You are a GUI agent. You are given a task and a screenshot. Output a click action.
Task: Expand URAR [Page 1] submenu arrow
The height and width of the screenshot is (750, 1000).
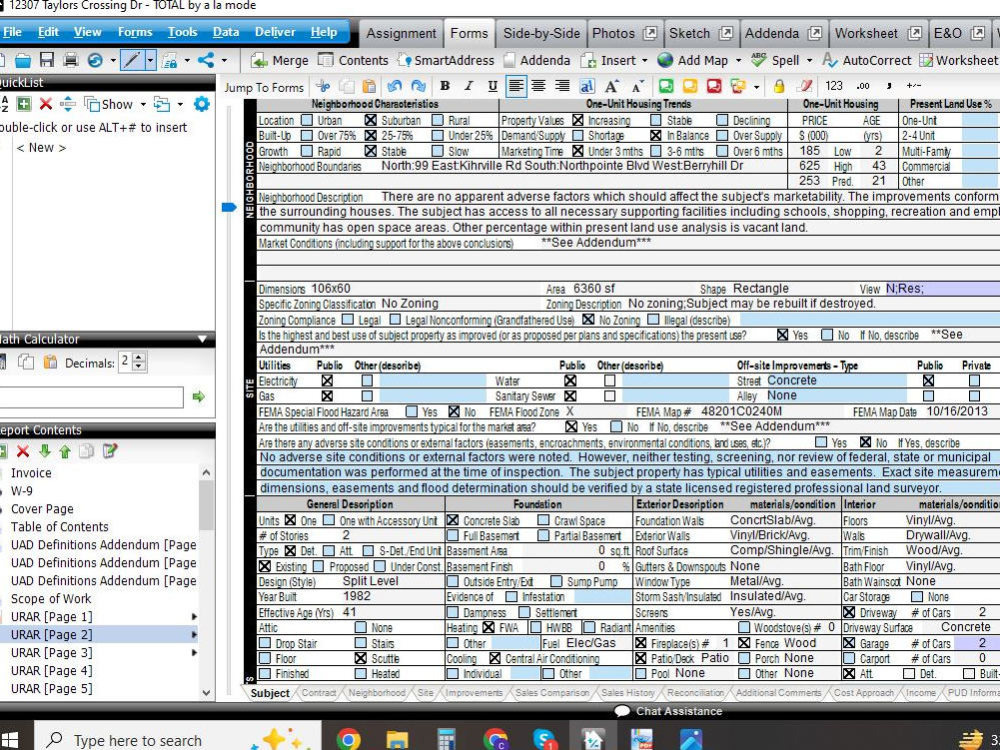194,617
